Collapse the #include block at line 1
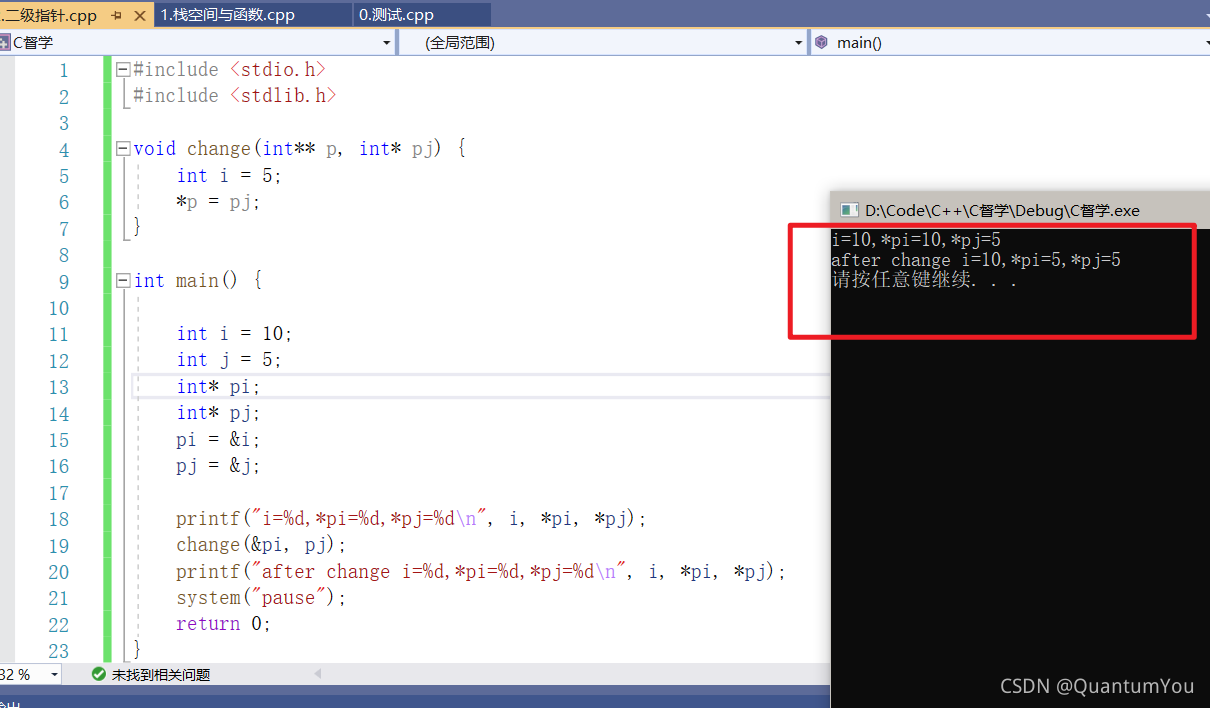The height and width of the screenshot is (708, 1210). coord(123,70)
